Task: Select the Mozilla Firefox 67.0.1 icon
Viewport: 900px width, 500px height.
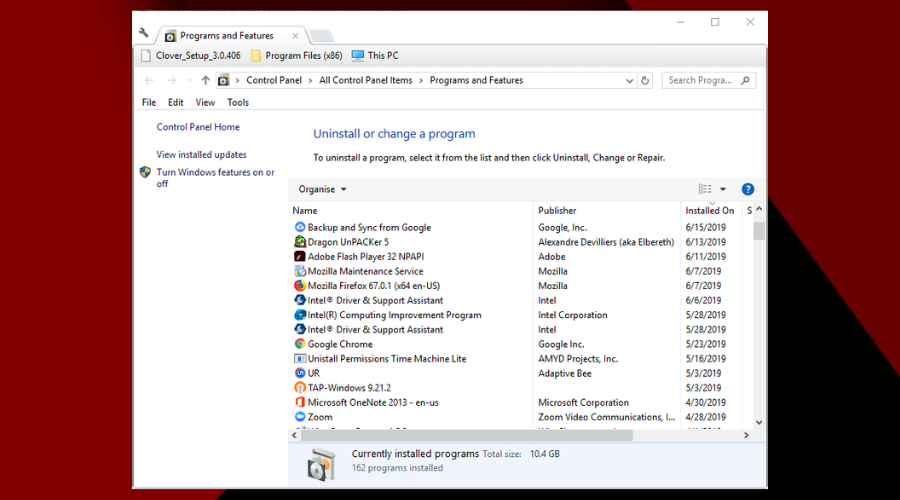Action: click(300, 286)
